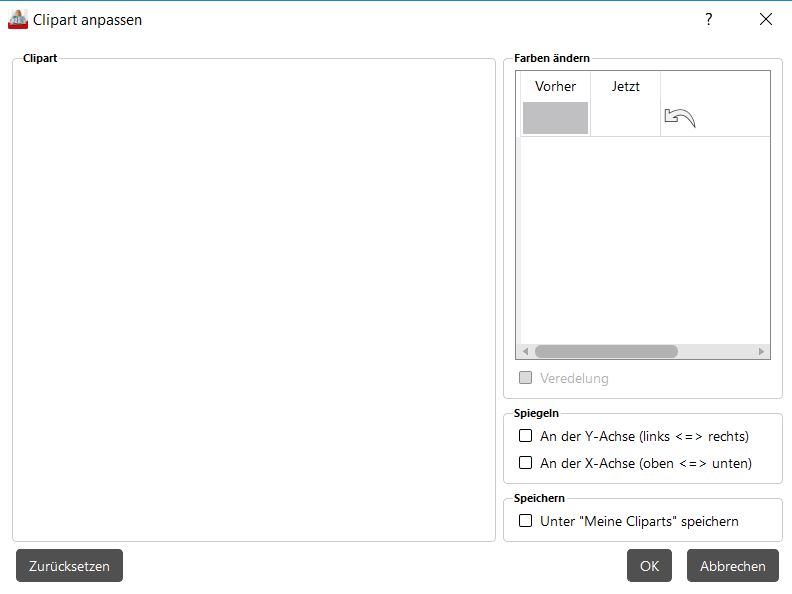792x594 pixels.
Task: Click the Jetzt column header
Action: 625,86
